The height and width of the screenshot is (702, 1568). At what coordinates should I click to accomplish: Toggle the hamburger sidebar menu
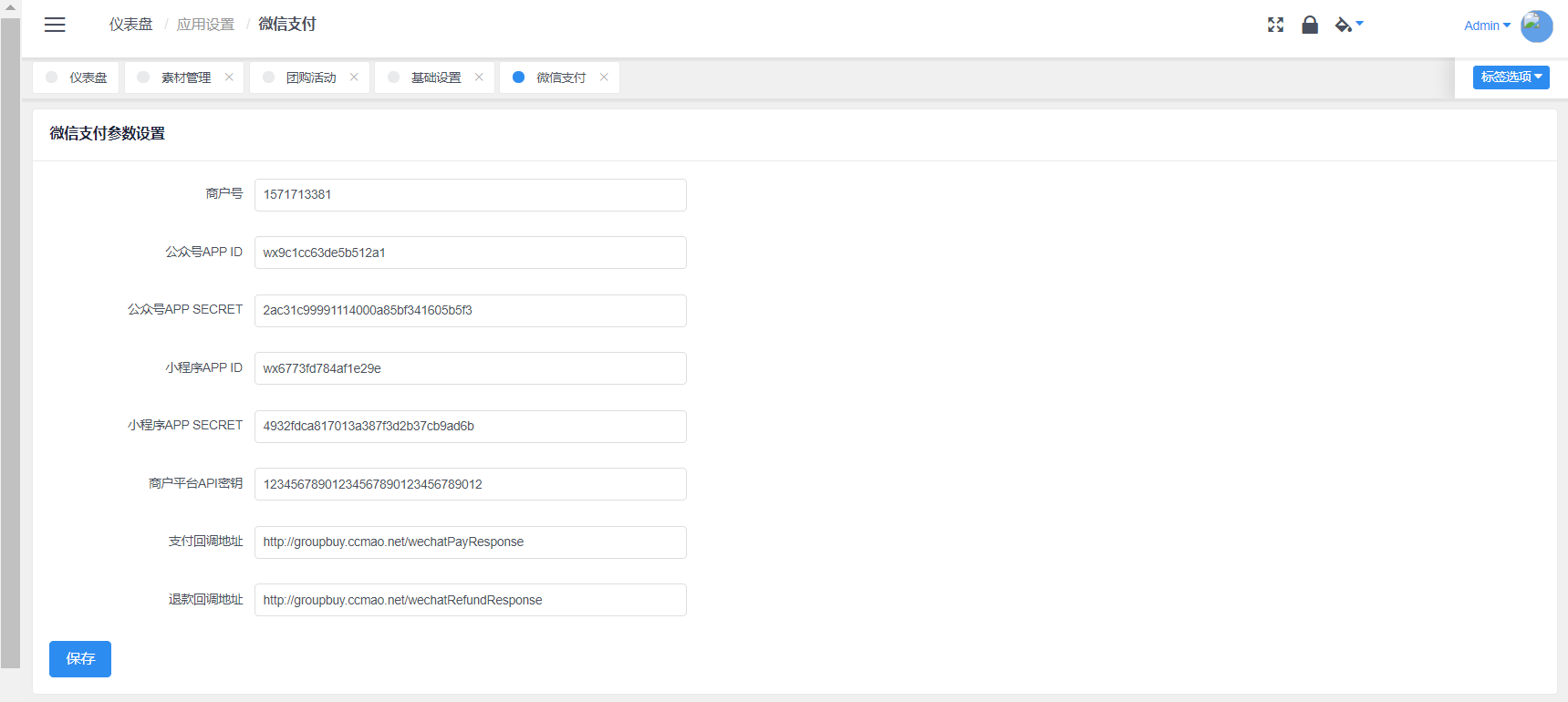click(55, 25)
